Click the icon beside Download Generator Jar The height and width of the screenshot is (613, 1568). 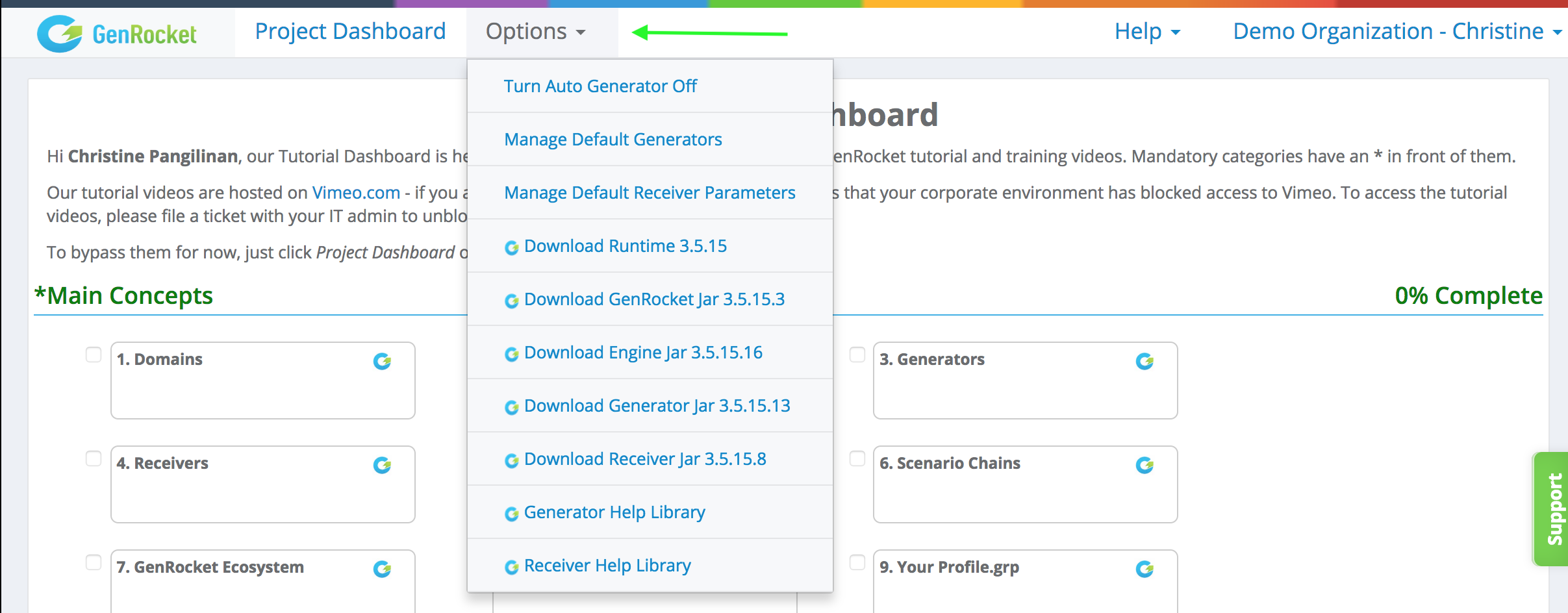(x=512, y=407)
